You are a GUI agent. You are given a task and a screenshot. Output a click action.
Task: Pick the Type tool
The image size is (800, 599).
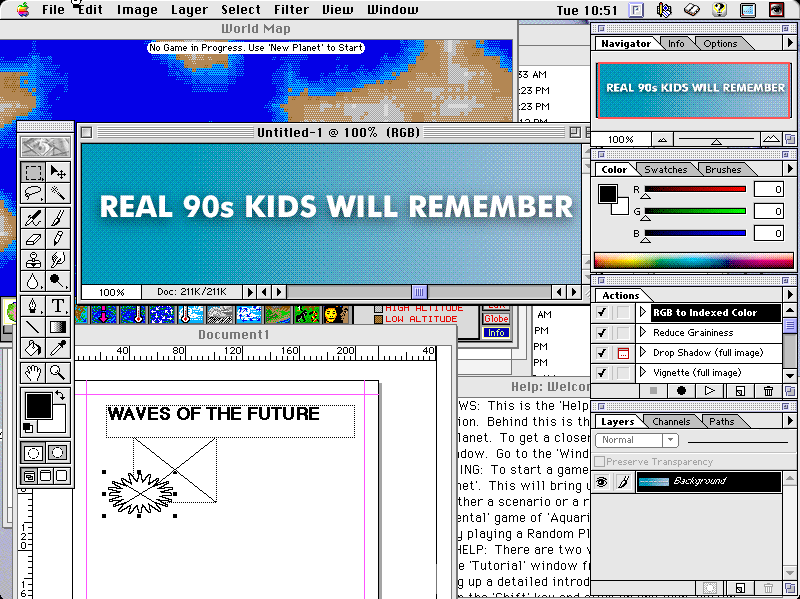click(x=58, y=305)
